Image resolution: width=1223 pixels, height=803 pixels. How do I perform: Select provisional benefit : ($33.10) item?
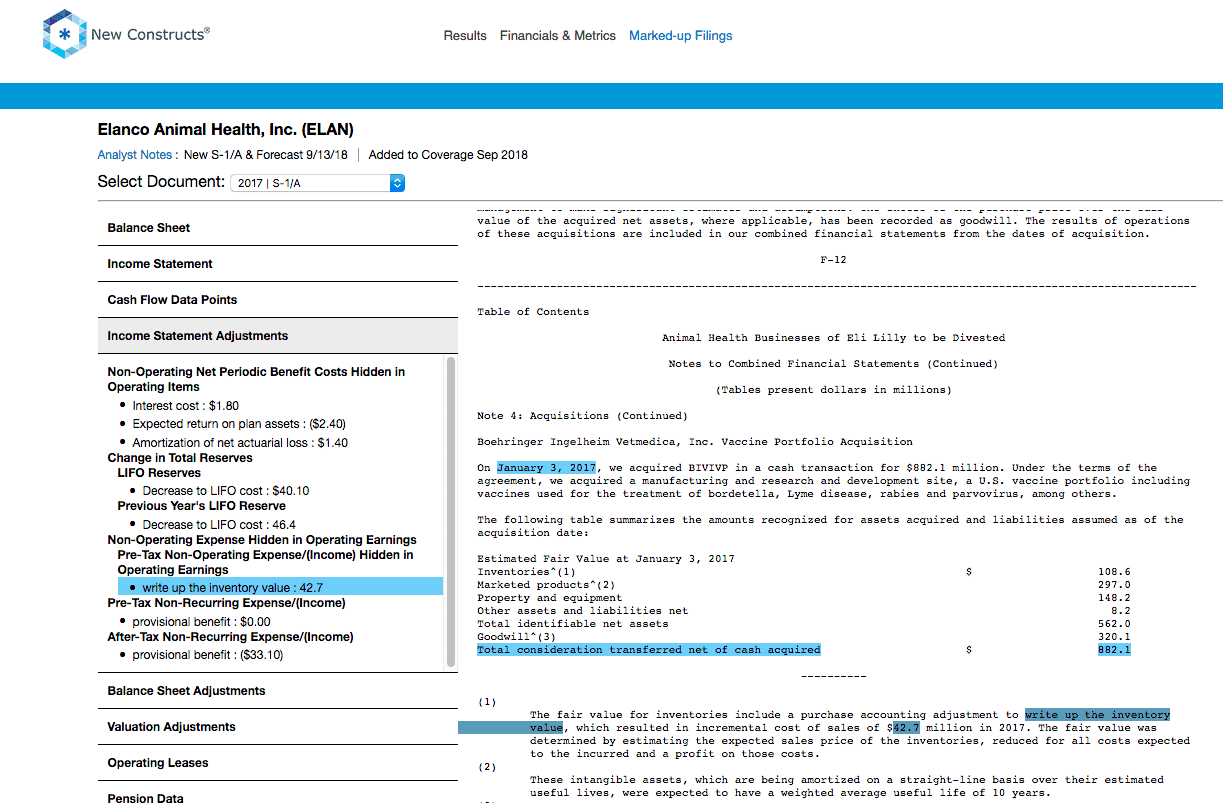pyautogui.click(x=207, y=655)
